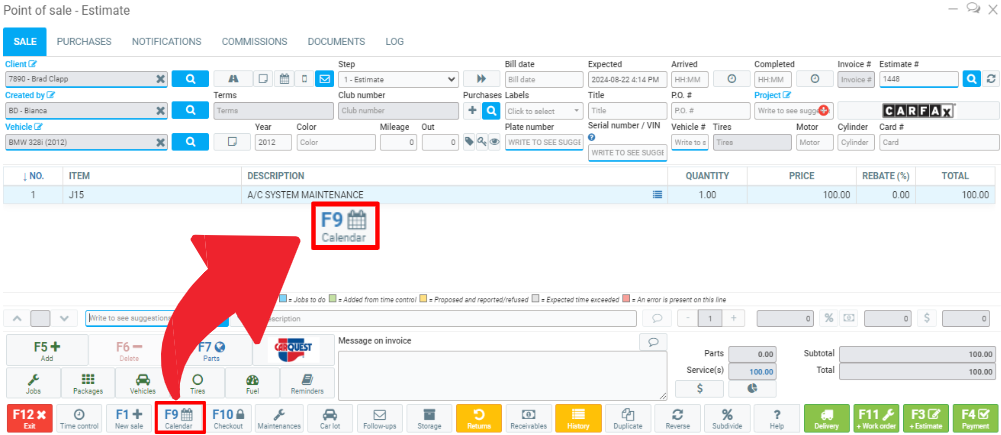Click the Storage box icon
The image size is (1001, 435).
click(429, 417)
